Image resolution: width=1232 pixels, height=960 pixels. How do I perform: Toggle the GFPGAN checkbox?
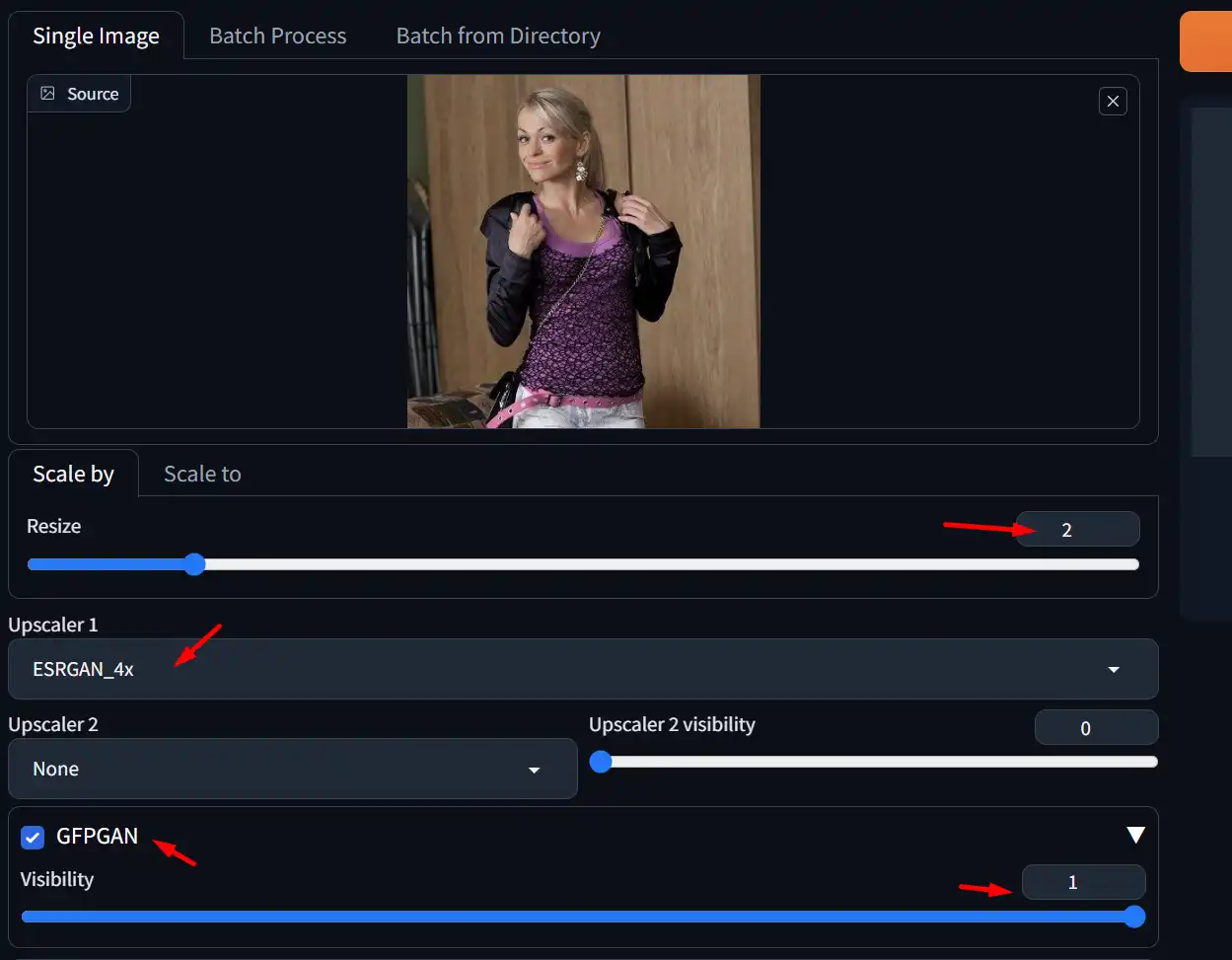point(33,838)
